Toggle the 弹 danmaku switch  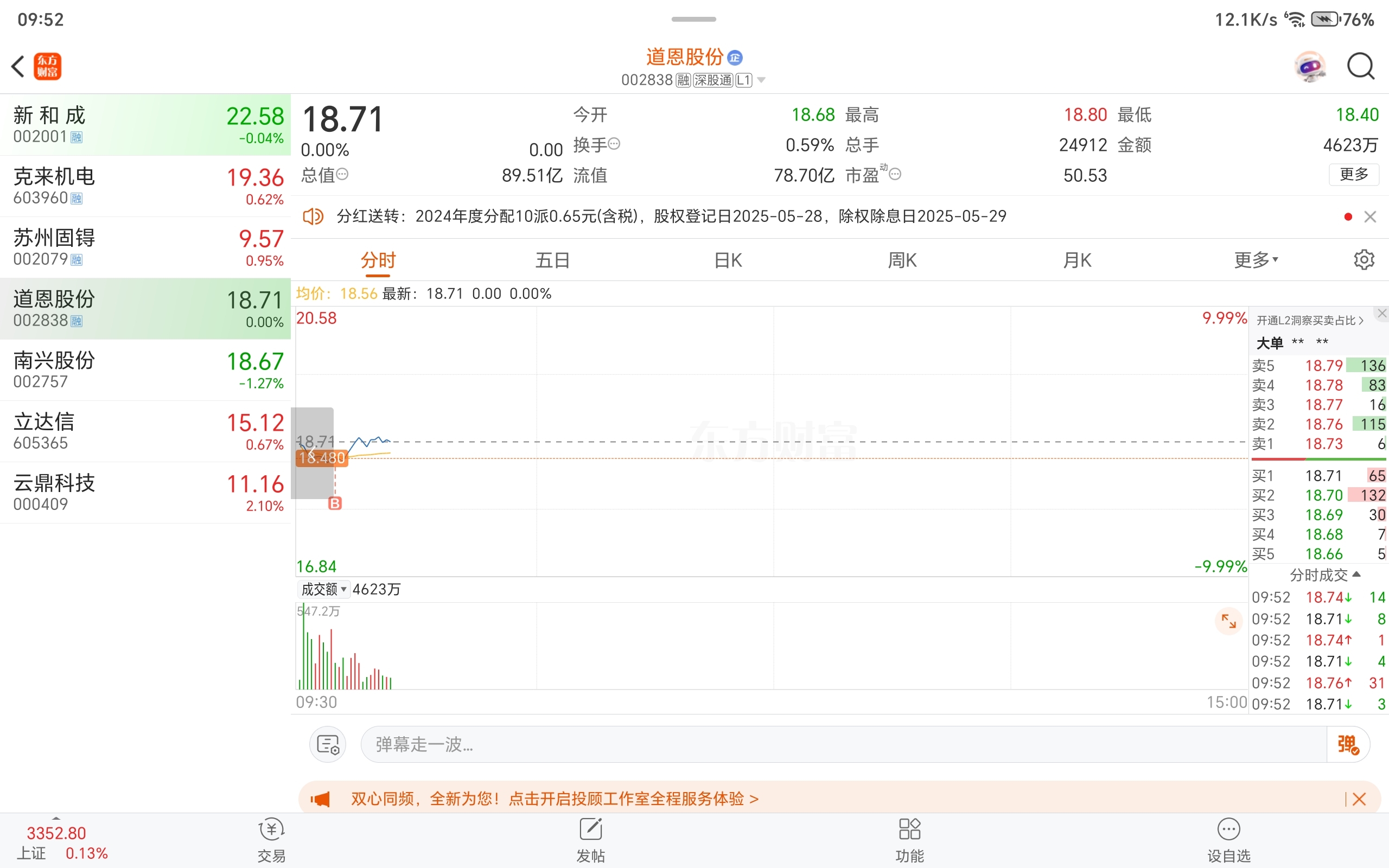tap(1348, 744)
